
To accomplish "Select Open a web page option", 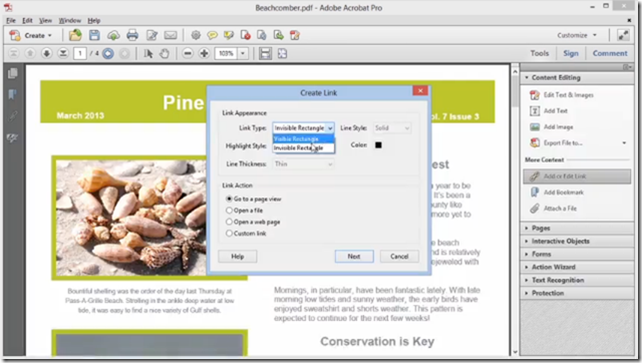I will (253, 222).
